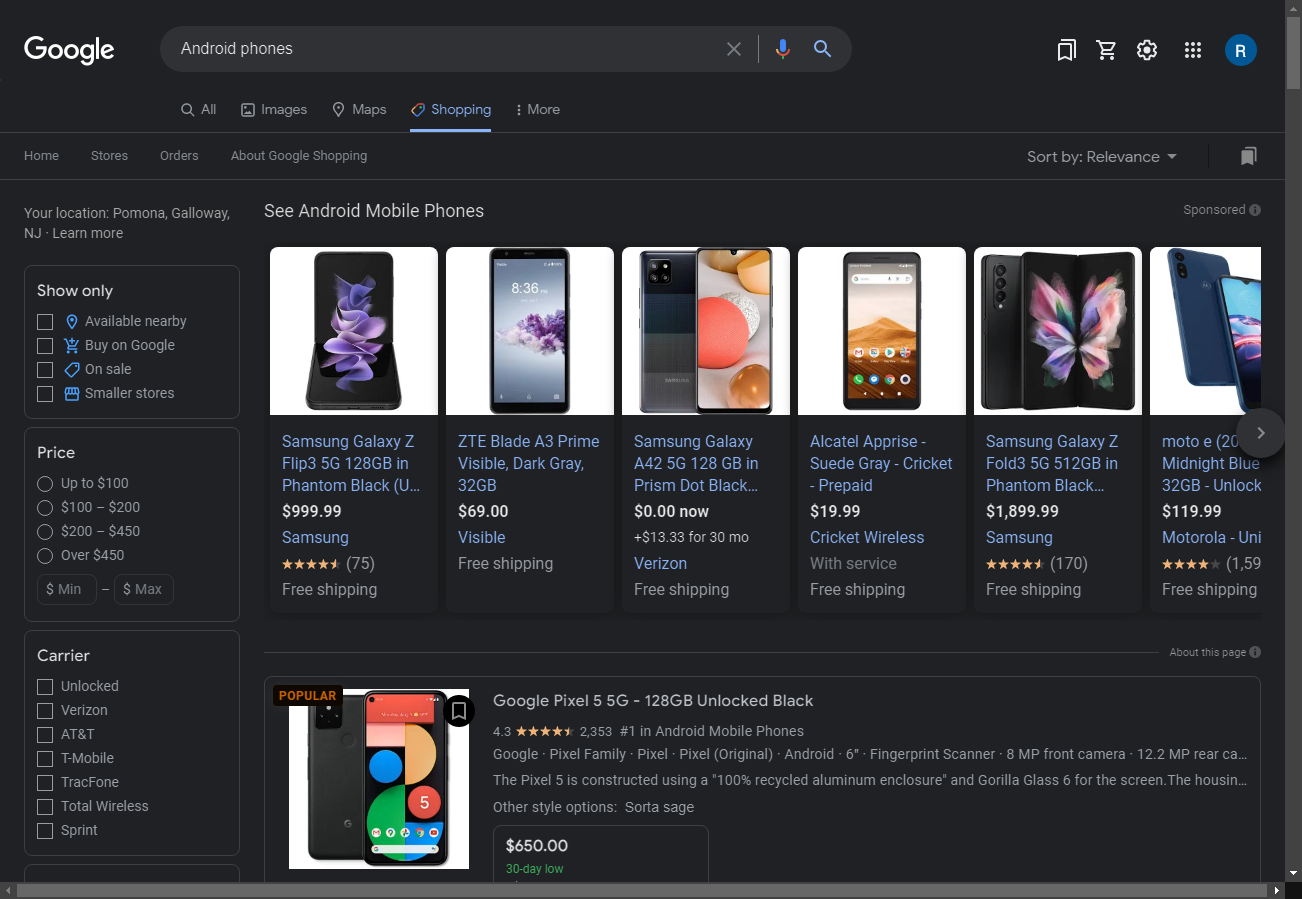Open the shopping cart icon
Screen dimensions: 1302x899
click(1106, 49)
